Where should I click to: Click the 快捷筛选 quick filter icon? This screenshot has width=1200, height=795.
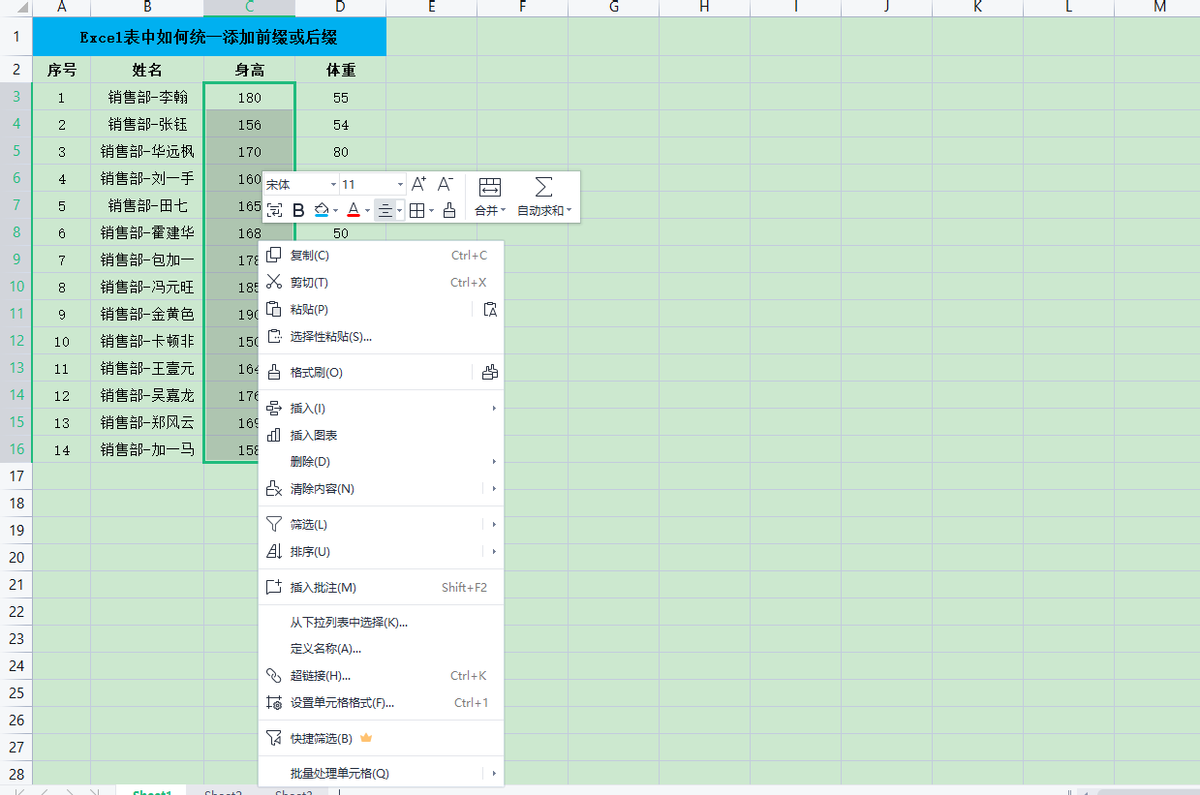click(x=274, y=738)
